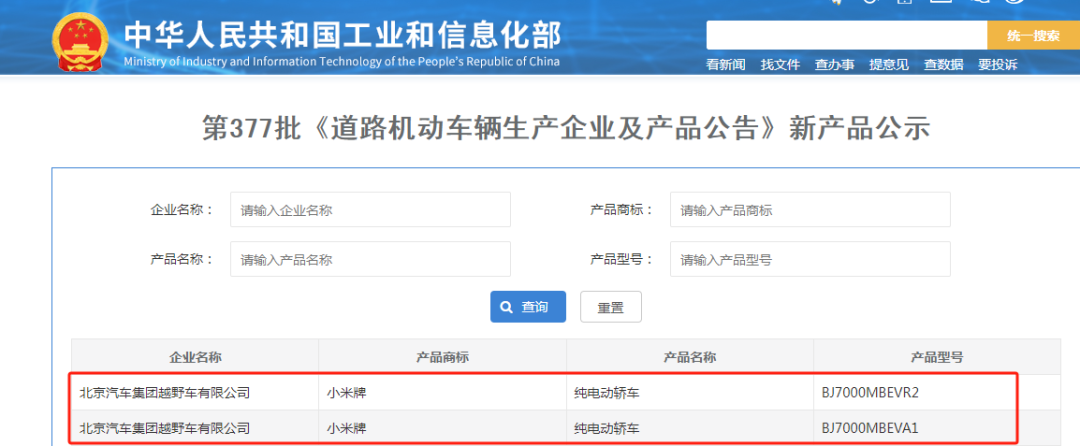Click the blue 查询 button
The height and width of the screenshot is (446, 1080).
pos(528,307)
